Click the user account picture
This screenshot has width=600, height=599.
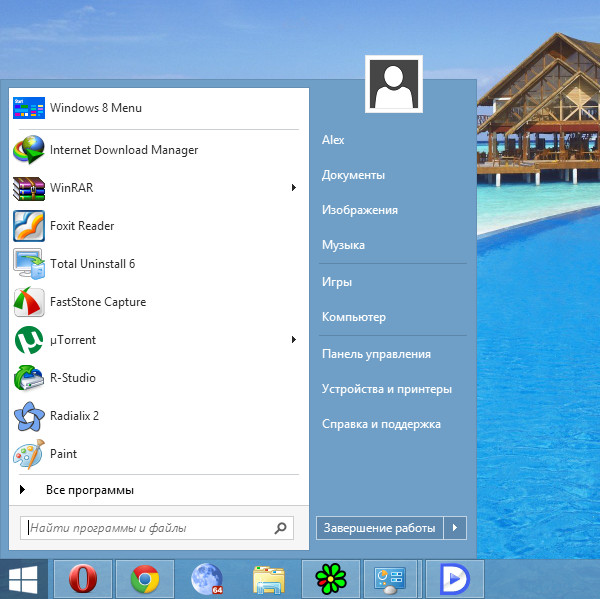click(x=394, y=83)
